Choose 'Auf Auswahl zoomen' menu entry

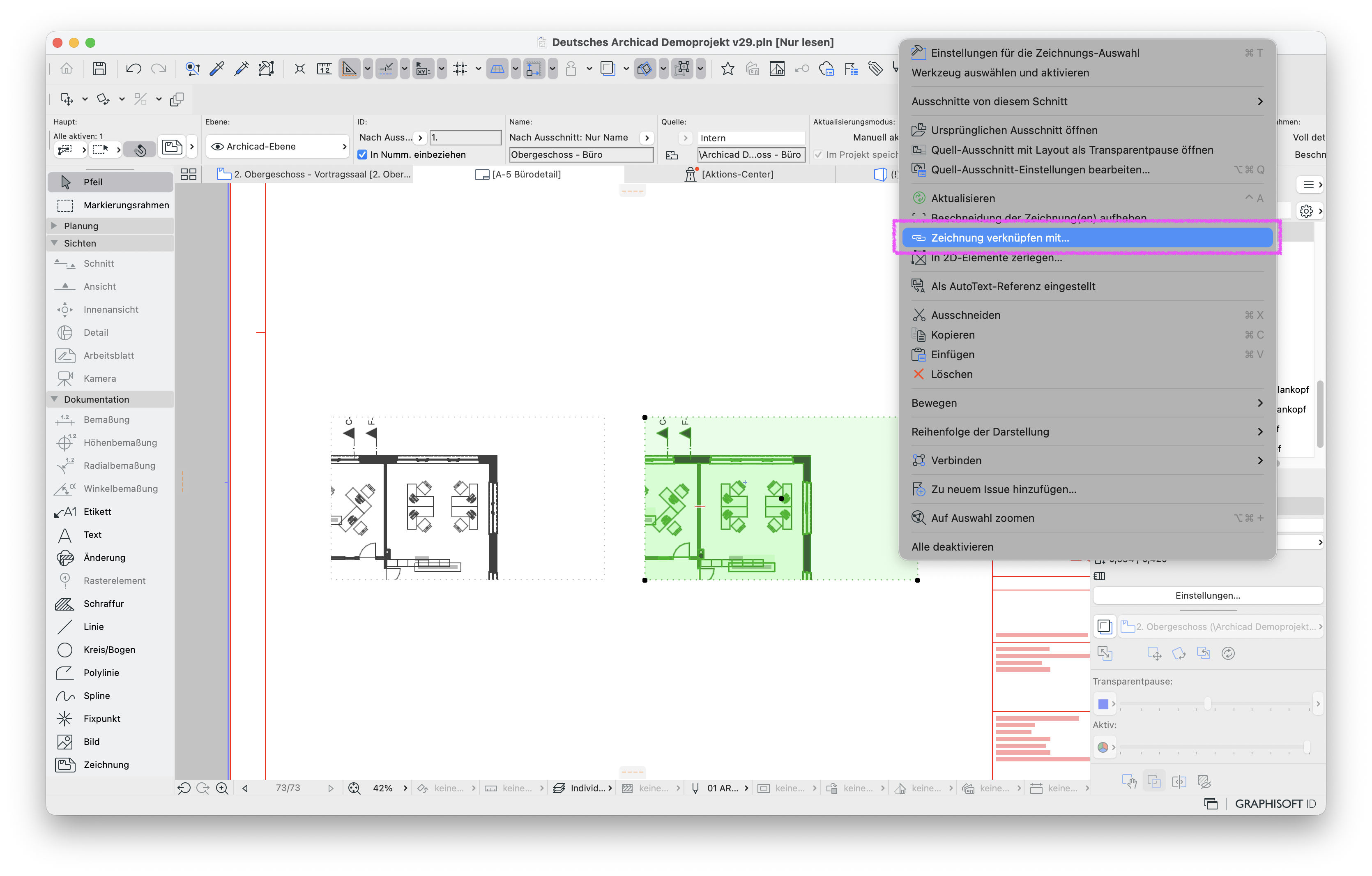(x=1087, y=518)
